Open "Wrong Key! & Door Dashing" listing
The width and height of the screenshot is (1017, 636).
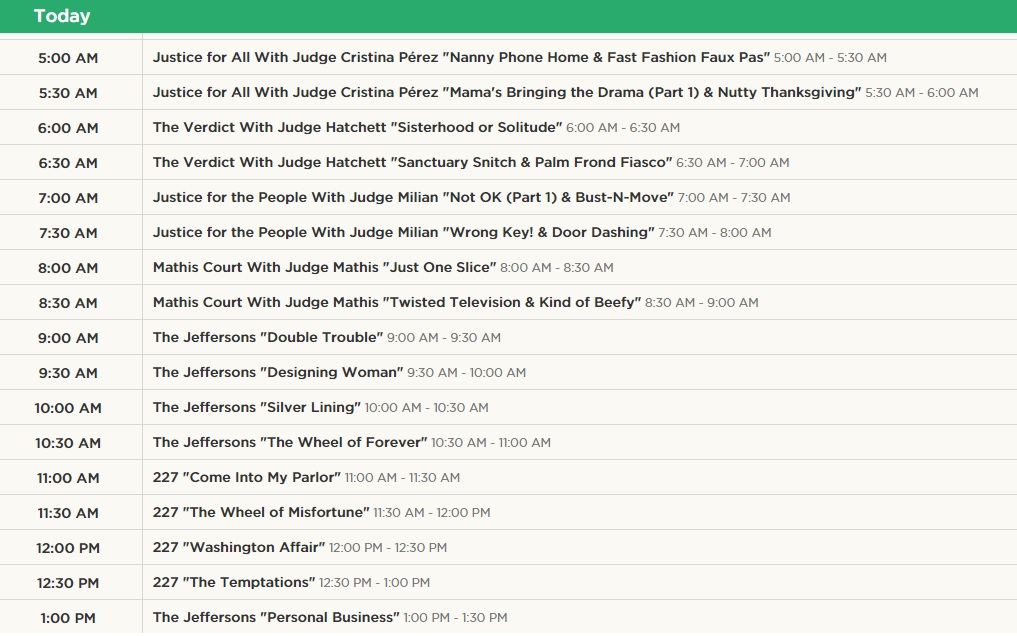403,232
